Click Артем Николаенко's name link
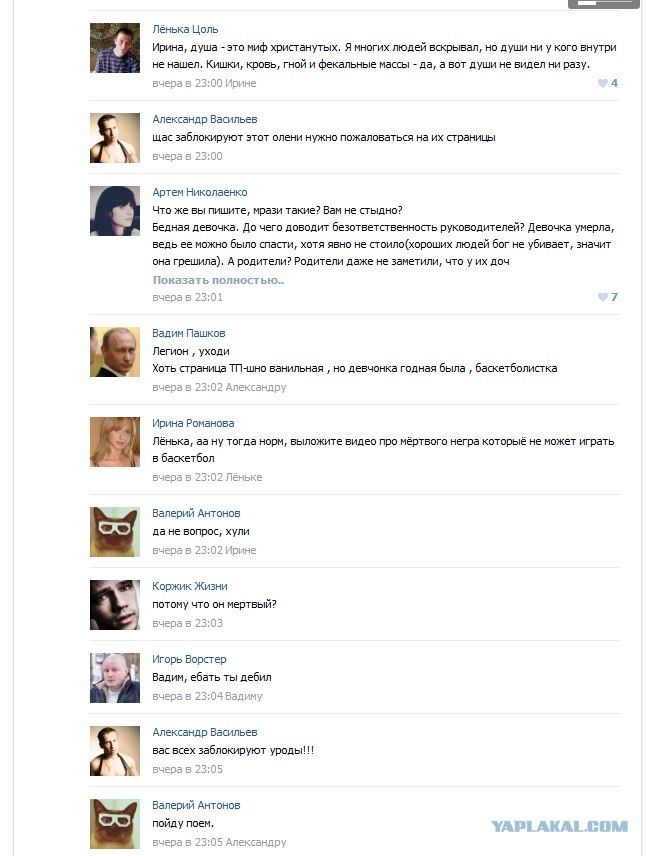The width and height of the screenshot is (654, 856). [x=200, y=192]
